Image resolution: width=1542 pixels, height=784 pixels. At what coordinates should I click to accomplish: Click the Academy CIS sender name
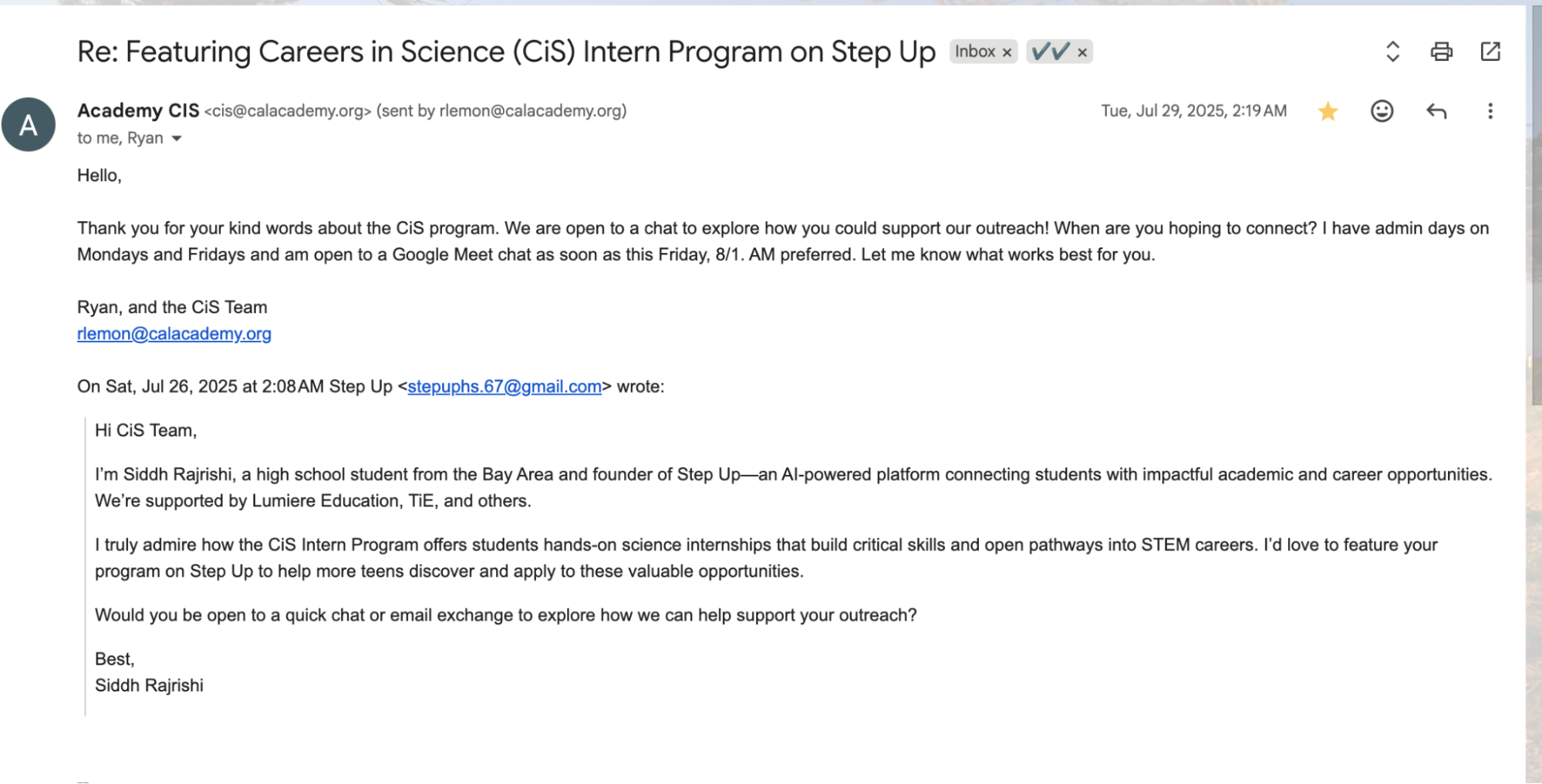(138, 111)
